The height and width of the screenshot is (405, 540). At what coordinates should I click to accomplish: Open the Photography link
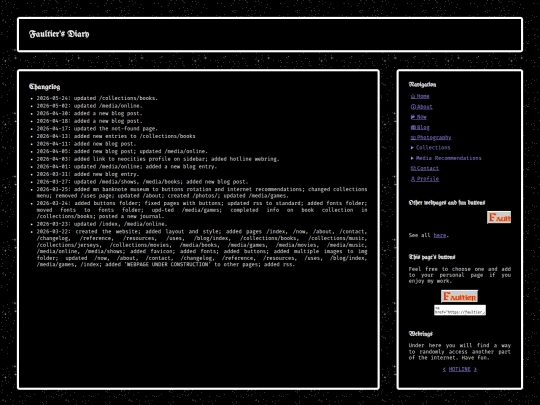[431, 137]
